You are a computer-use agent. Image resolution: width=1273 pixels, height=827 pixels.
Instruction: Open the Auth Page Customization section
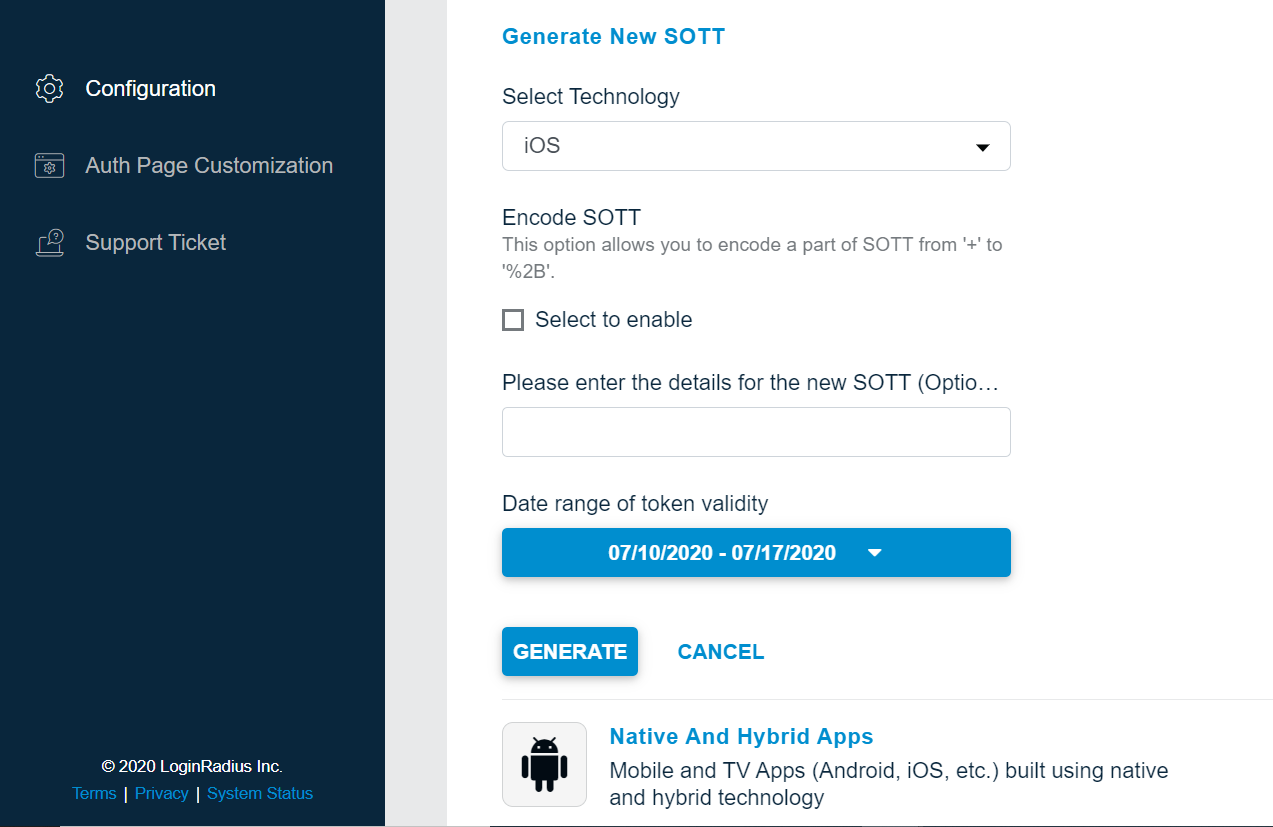(208, 165)
